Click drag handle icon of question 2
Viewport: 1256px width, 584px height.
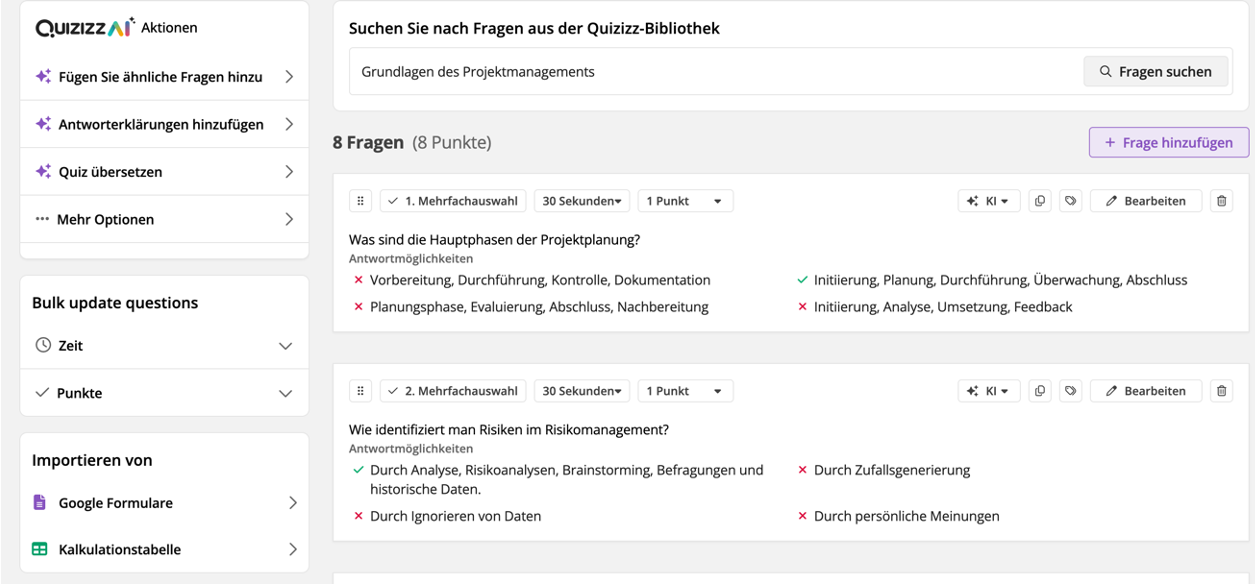coord(361,391)
